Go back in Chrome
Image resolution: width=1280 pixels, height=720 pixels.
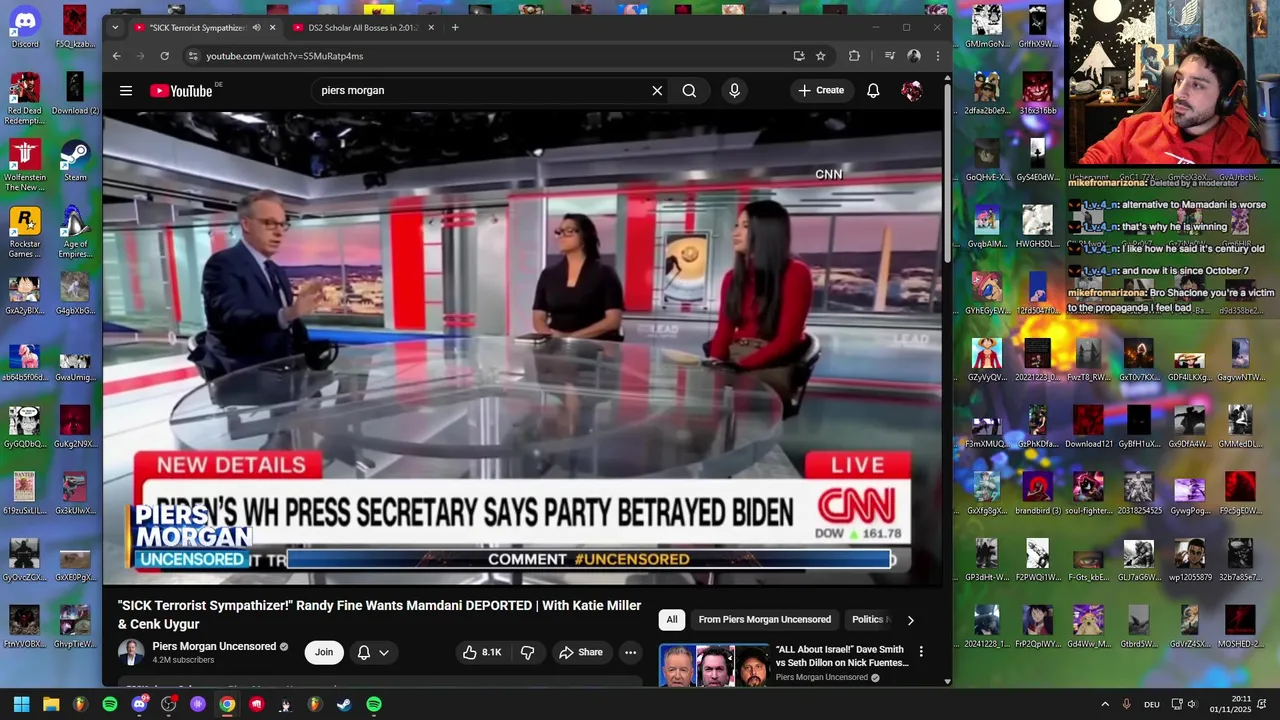click(x=116, y=56)
